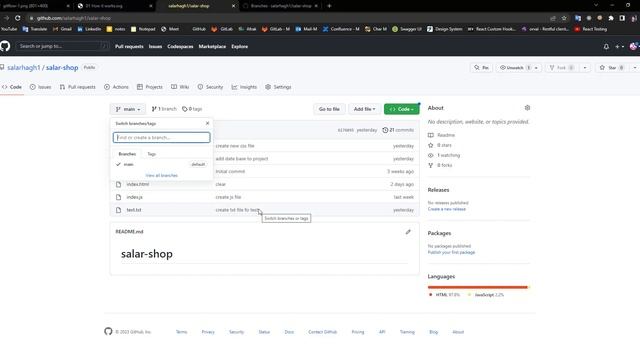Open the new browser tab plus button
Image resolution: width=640 pixels, height=360 pixels.
pos(329,6)
